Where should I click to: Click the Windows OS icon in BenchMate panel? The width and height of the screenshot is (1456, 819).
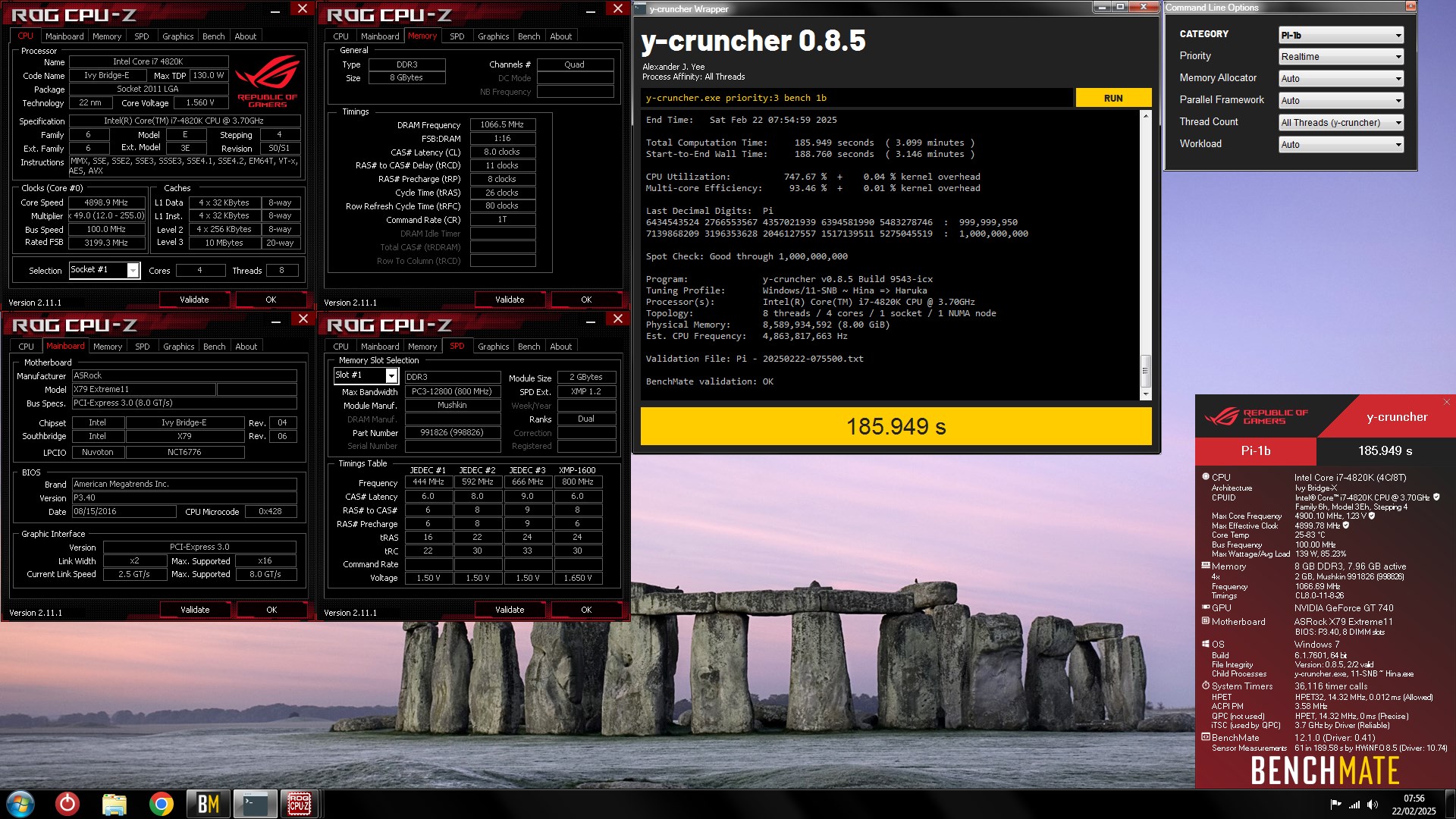coord(1206,644)
